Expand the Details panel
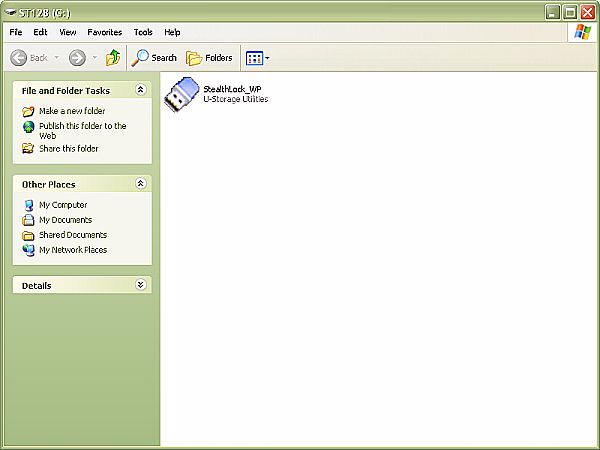This screenshot has width=600, height=450. 141,285
